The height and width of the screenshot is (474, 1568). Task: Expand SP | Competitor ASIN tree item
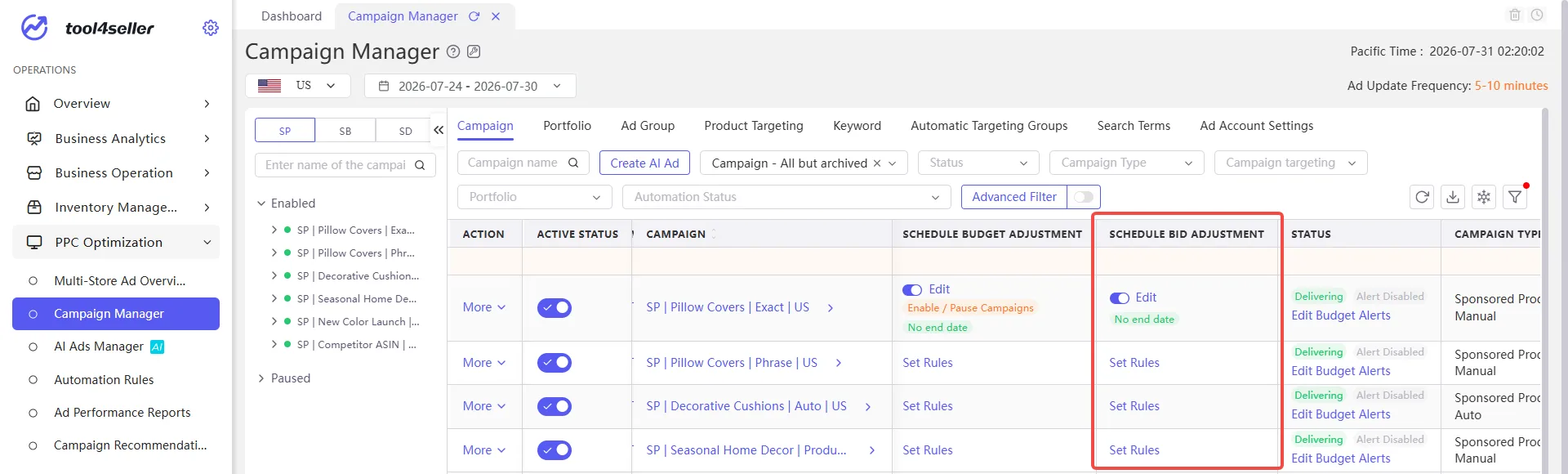tap(274, 345)
